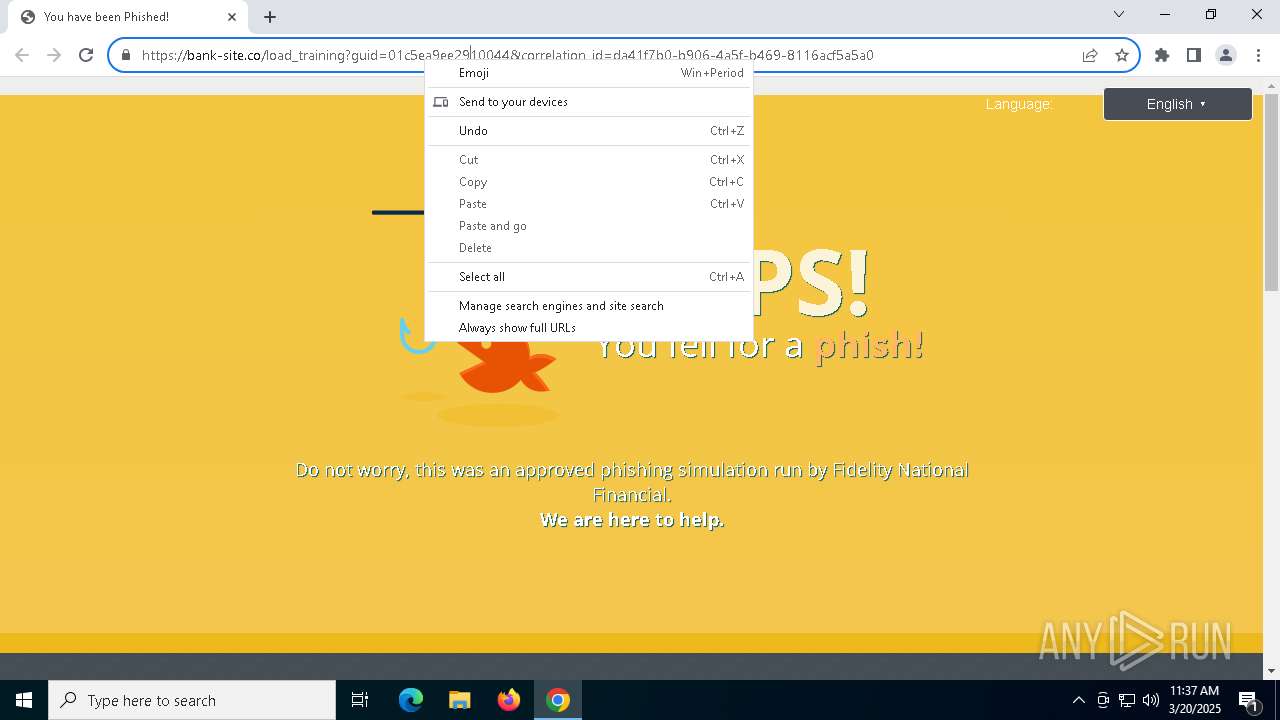Screen dimensions: 1280x720
Task: Click the share page icon in address bar
Action: (1090, 55)
